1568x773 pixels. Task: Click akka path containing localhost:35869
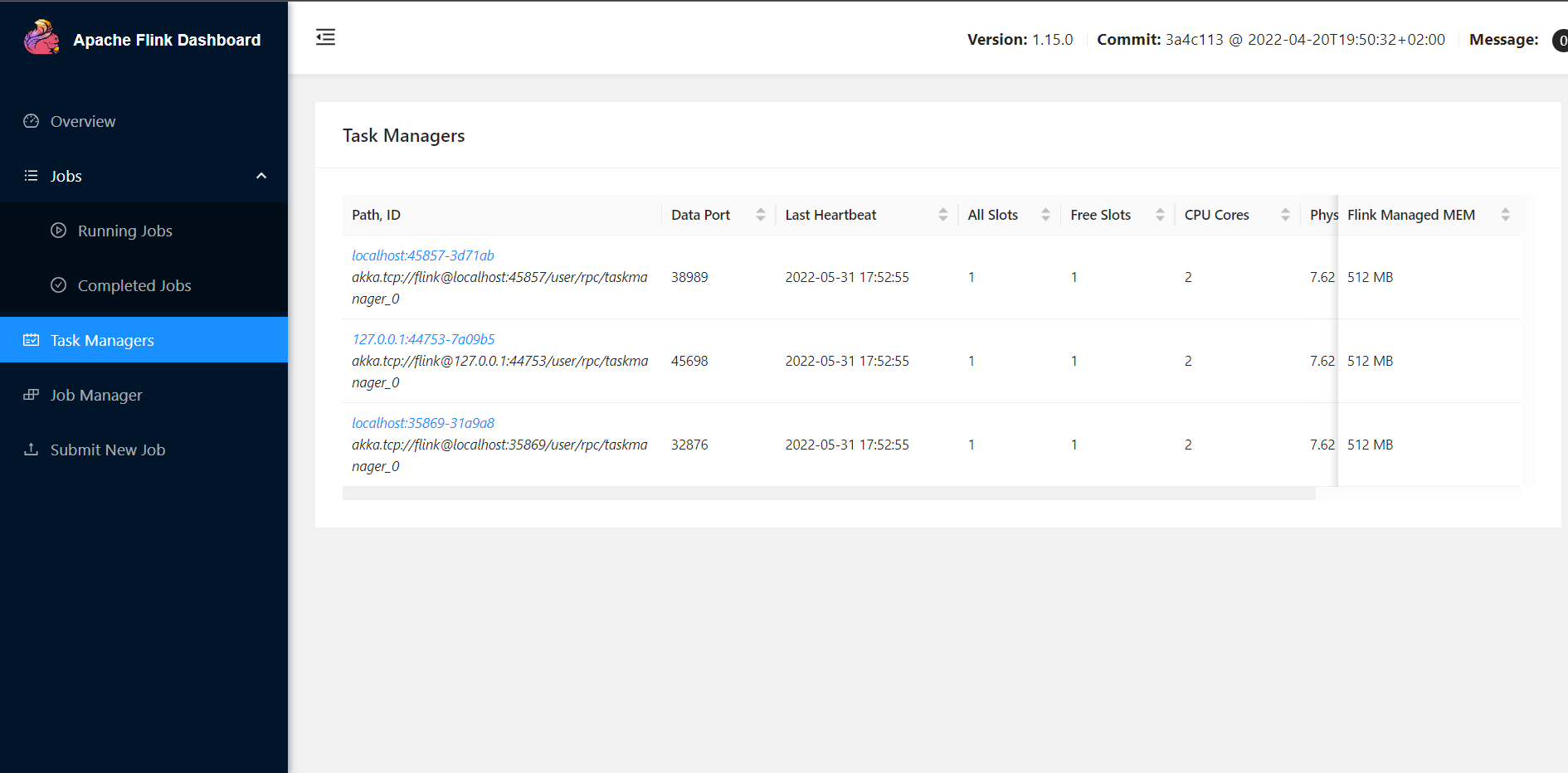pyautogui.click(x=499, y=455)
